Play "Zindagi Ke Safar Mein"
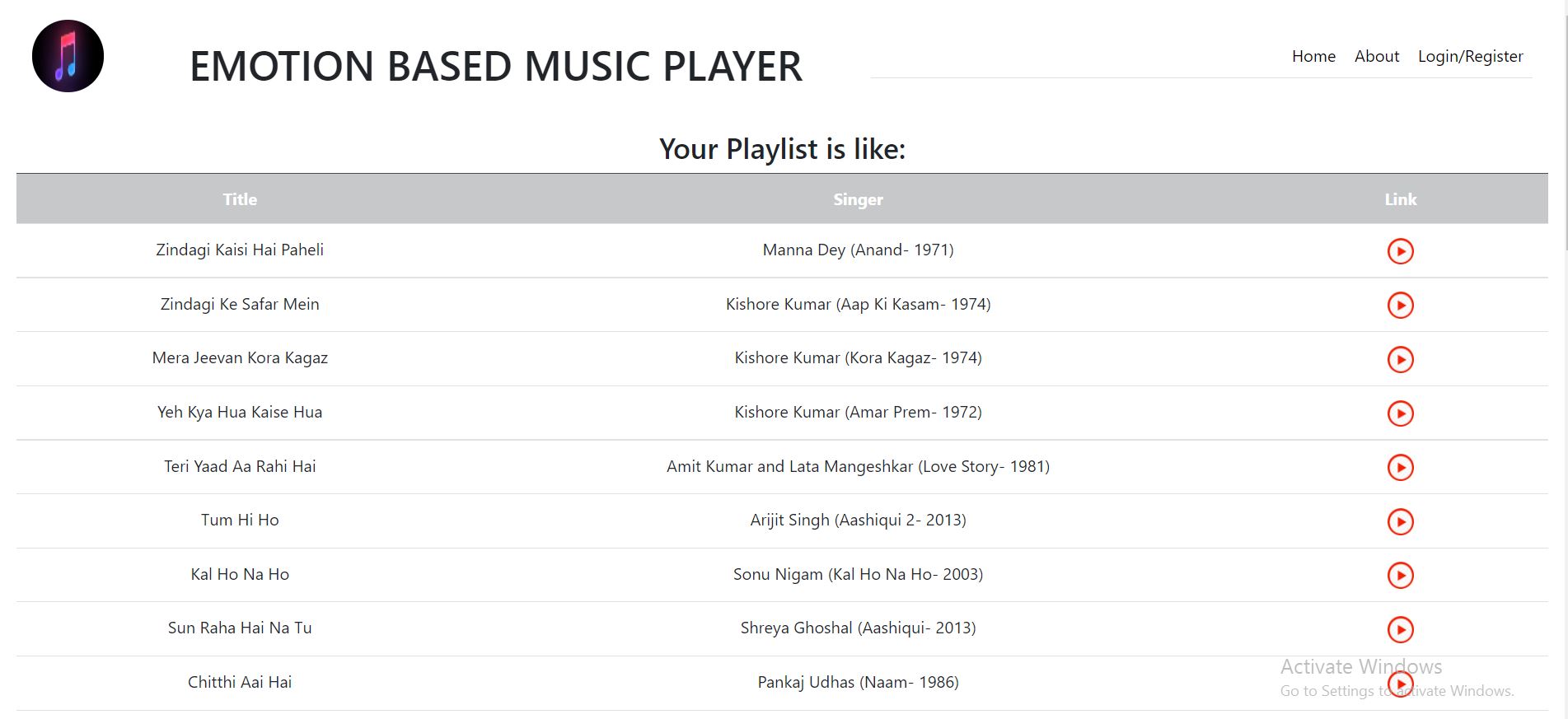This screenshot has height=719, width=1568. point(1400,305)
